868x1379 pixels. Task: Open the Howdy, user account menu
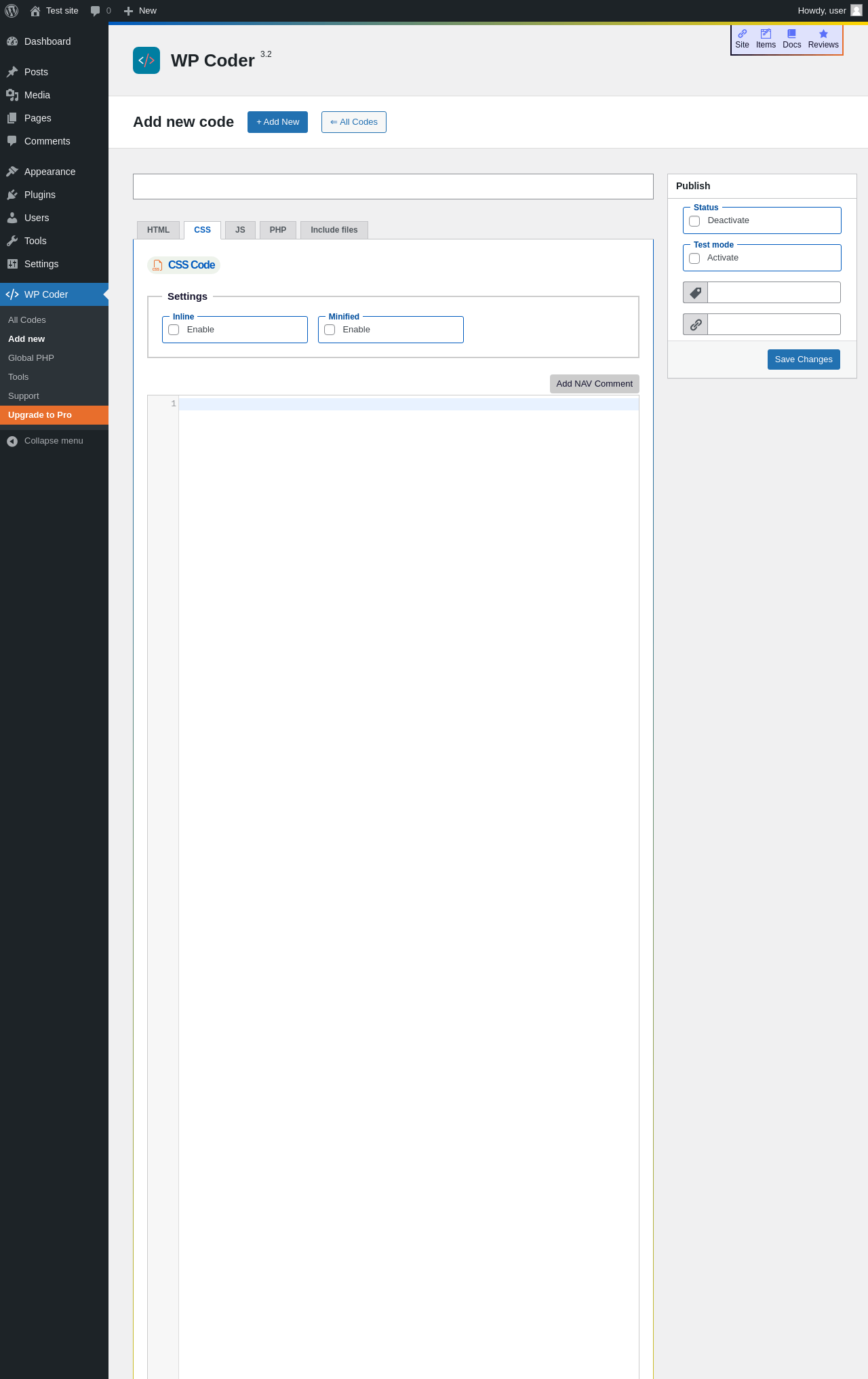tap(829, 11)
